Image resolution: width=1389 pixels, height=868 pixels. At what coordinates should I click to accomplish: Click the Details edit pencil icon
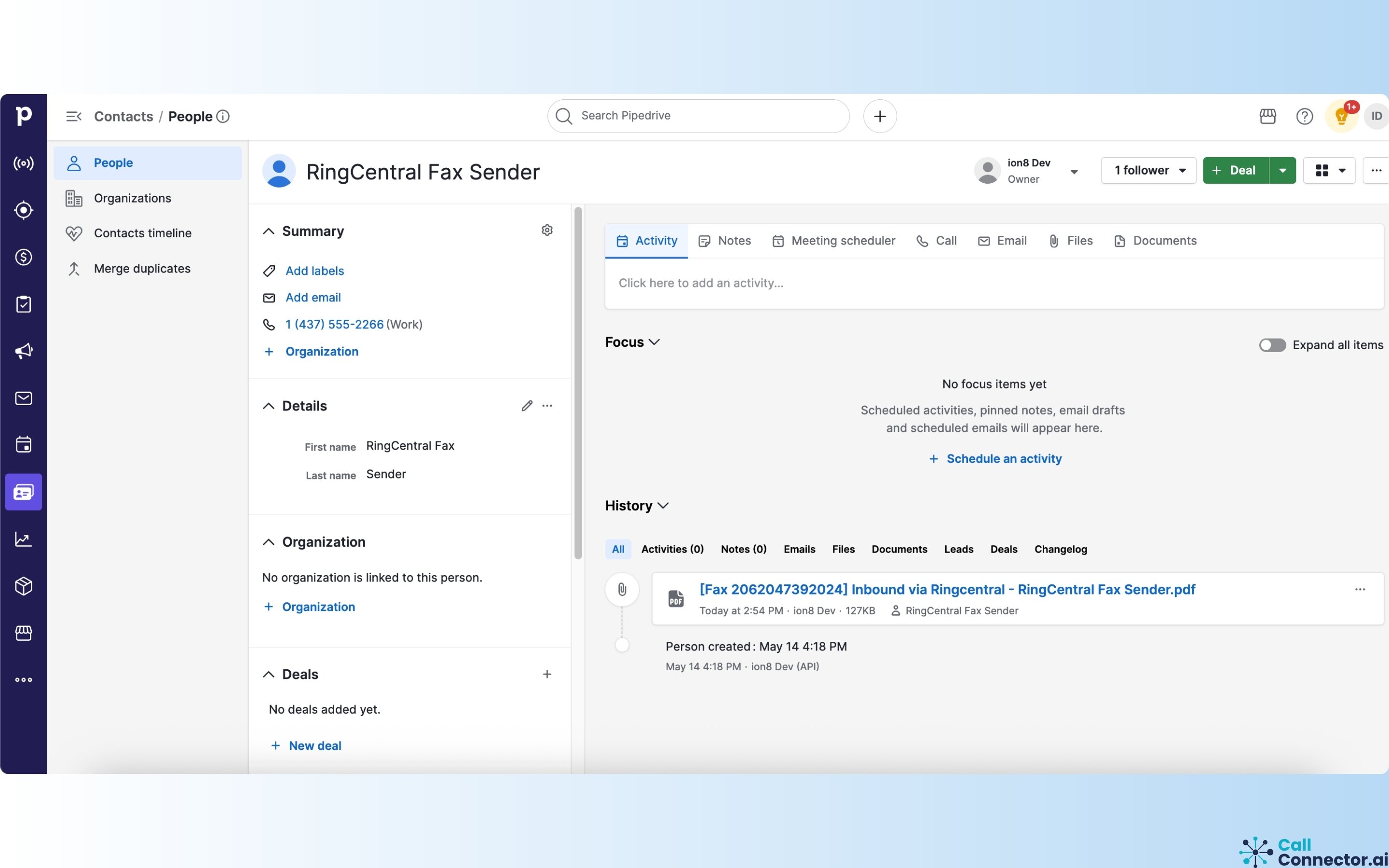click(x=527, y=406)
